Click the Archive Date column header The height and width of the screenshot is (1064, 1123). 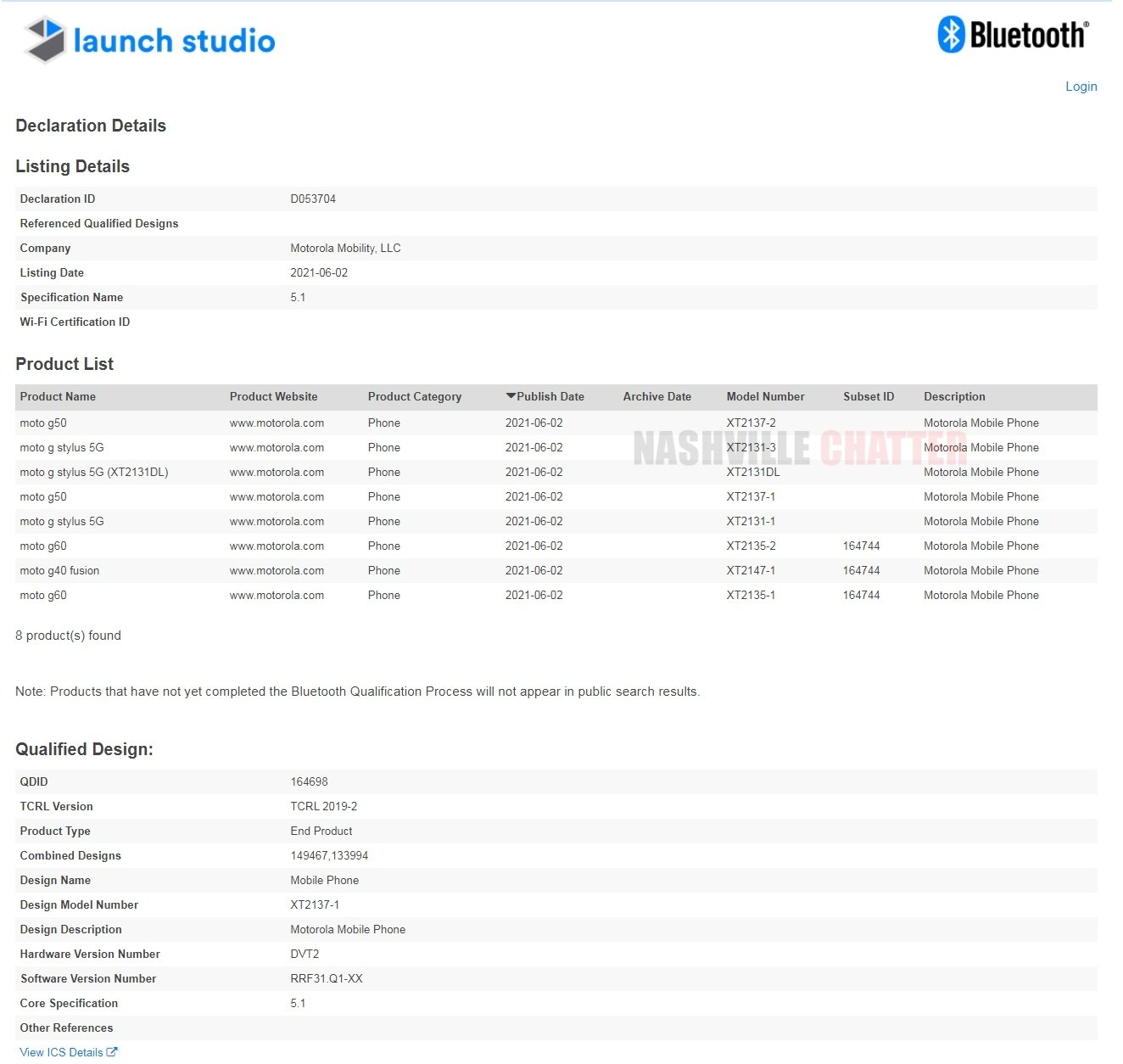[x=656, y=396]
